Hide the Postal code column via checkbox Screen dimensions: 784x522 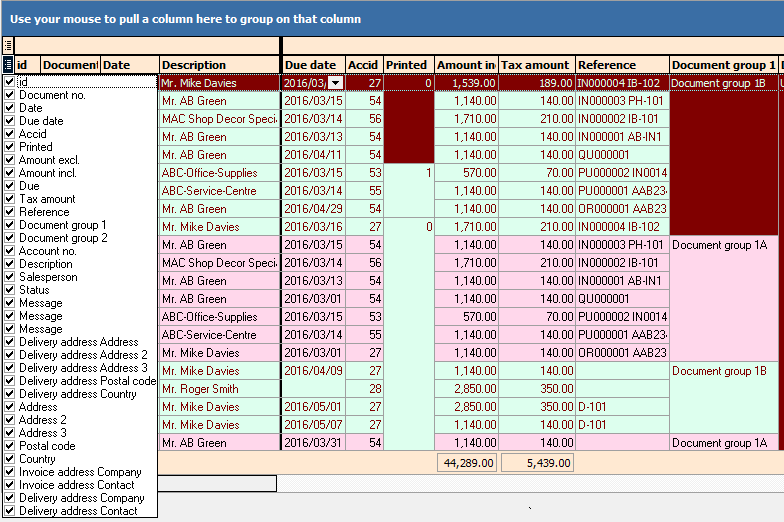coord(9,446)
